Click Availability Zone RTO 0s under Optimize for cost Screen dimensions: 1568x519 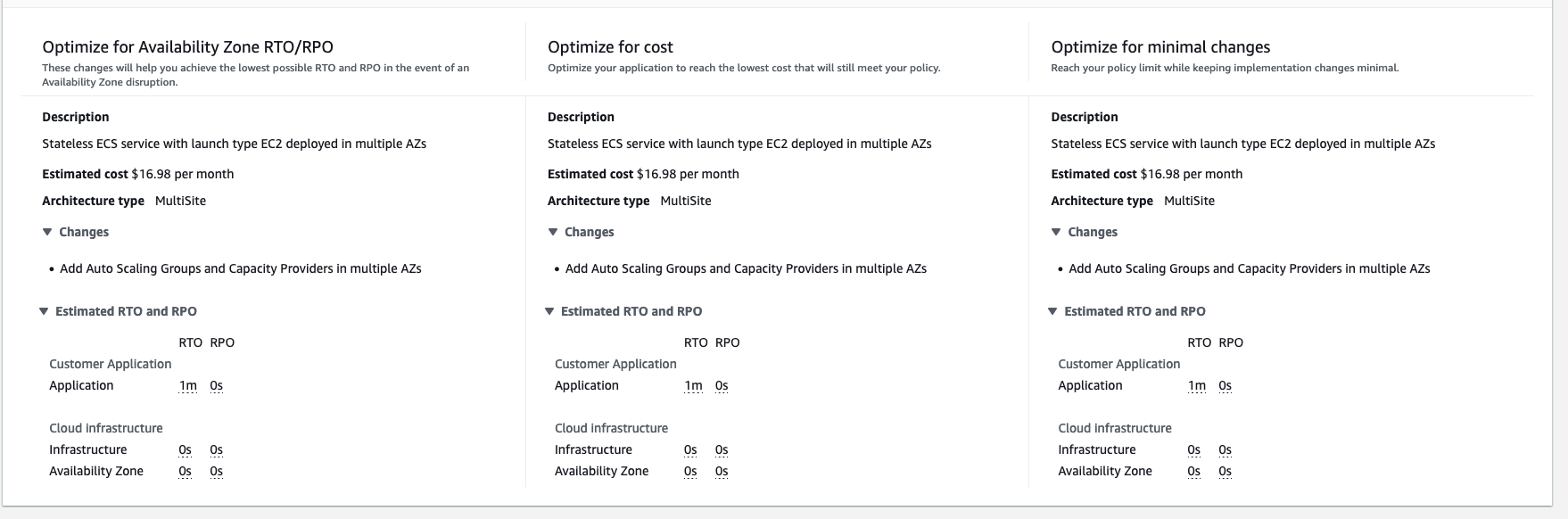click(690, 471)
